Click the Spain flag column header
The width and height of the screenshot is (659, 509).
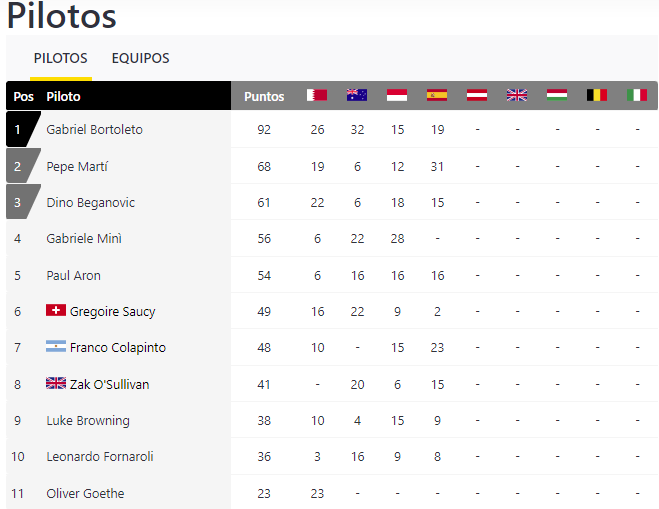437,95
